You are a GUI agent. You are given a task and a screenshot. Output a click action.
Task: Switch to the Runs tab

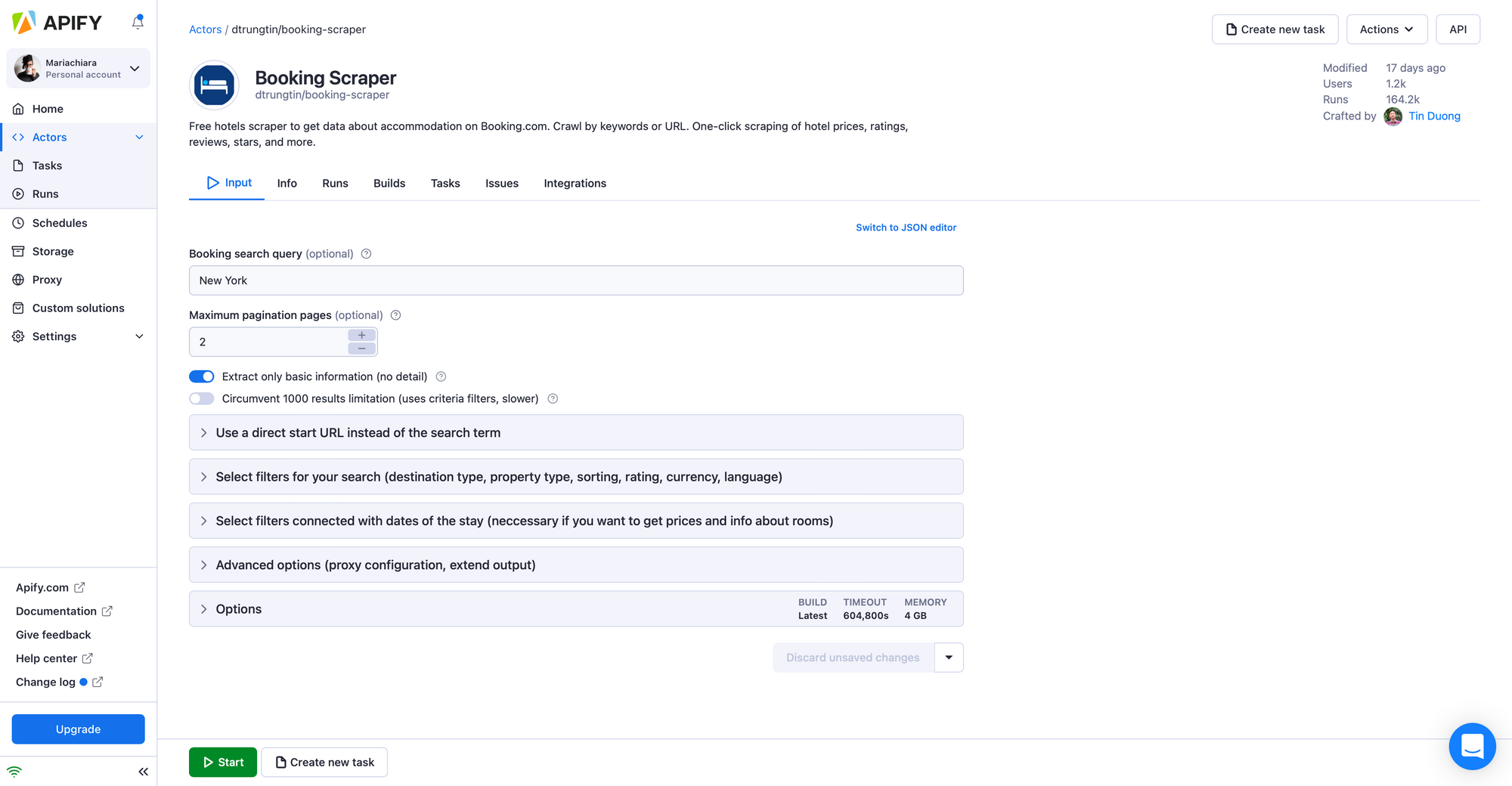(x=335, y=184)
